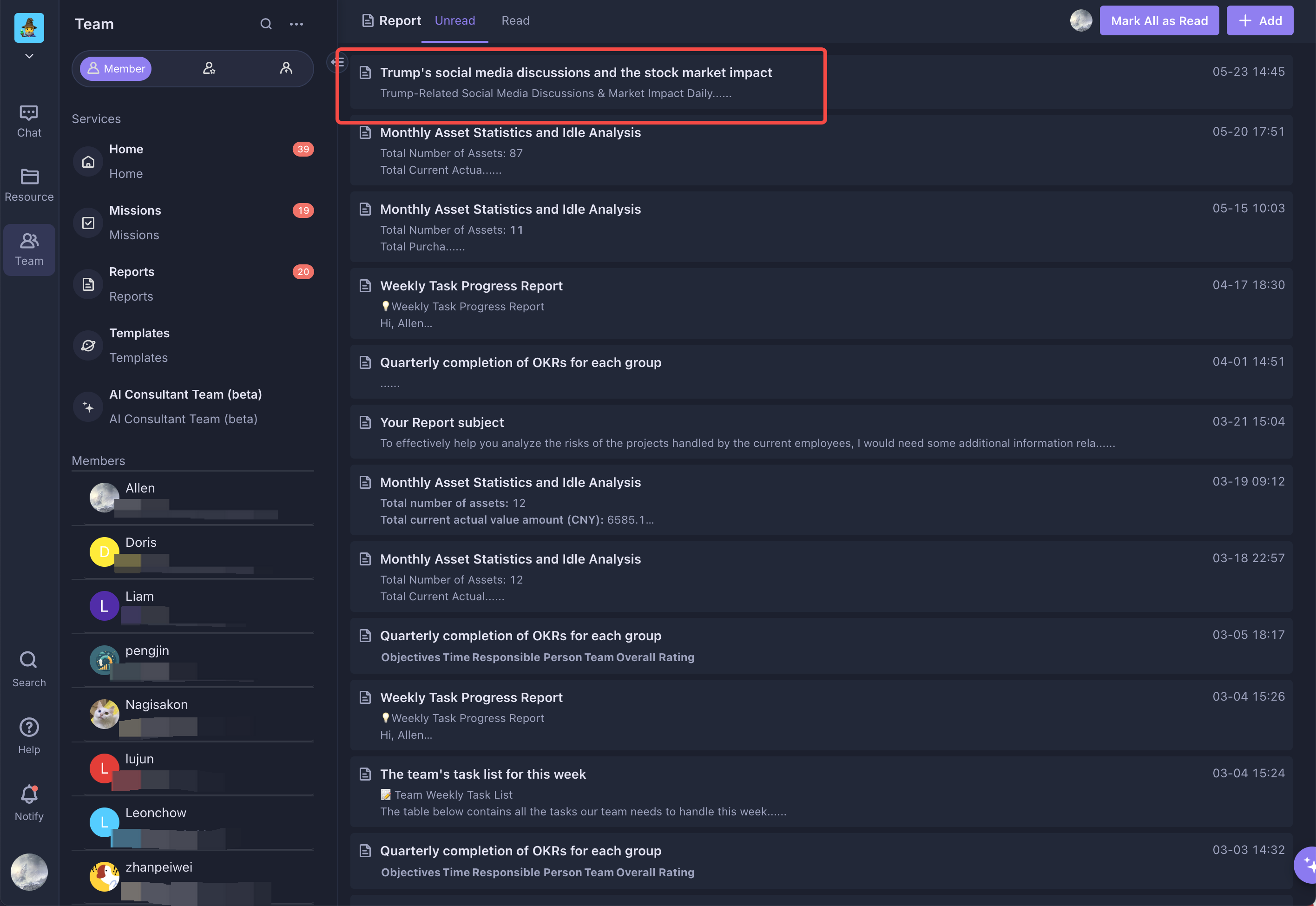Open Monthly Asset report dated 05-15 10:03
Screen dimensions: 1316x906
(x=821, y=227)
